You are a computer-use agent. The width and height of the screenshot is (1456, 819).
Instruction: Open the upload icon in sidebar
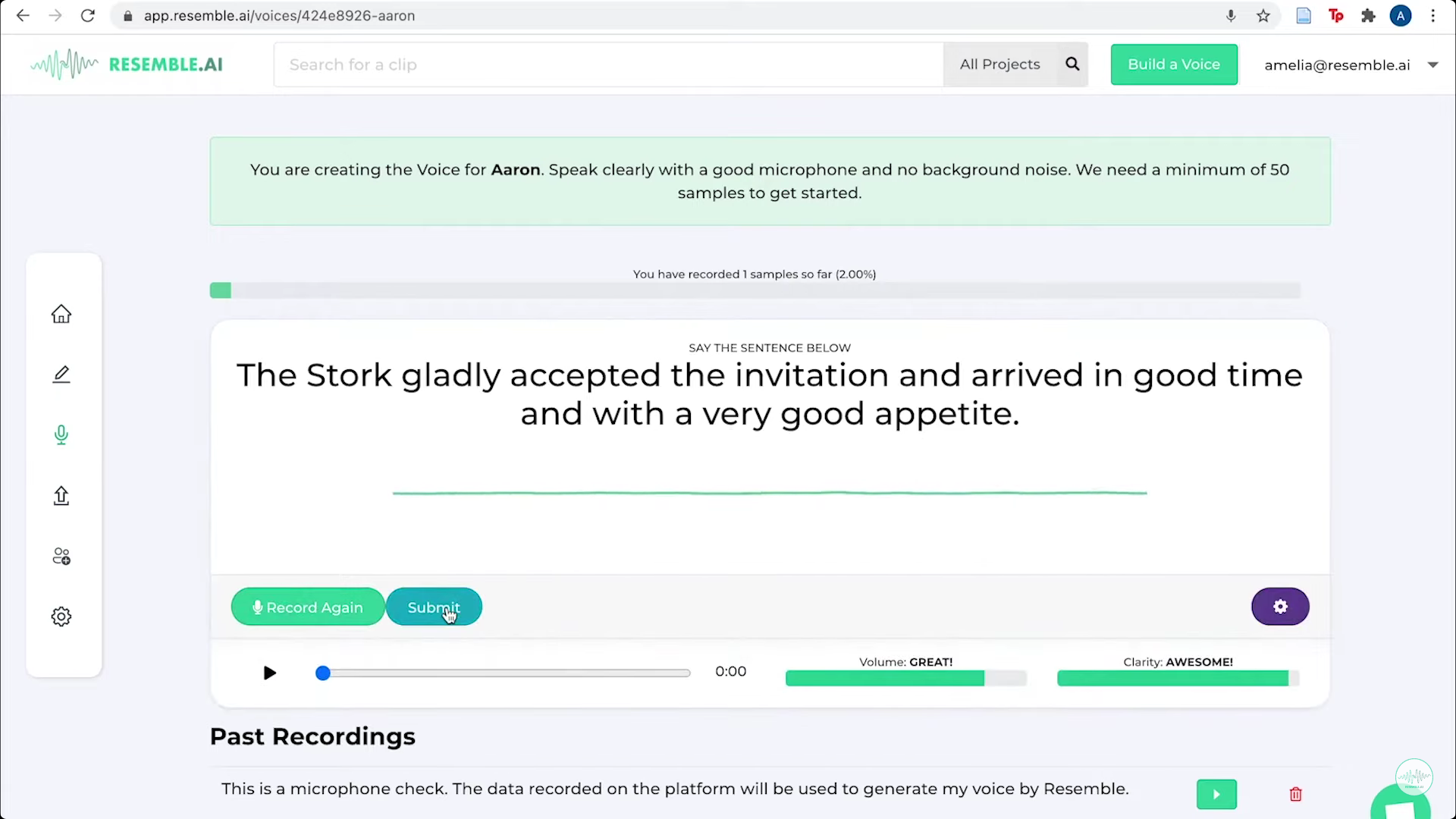pyautogui.click(x=61, y=495)
